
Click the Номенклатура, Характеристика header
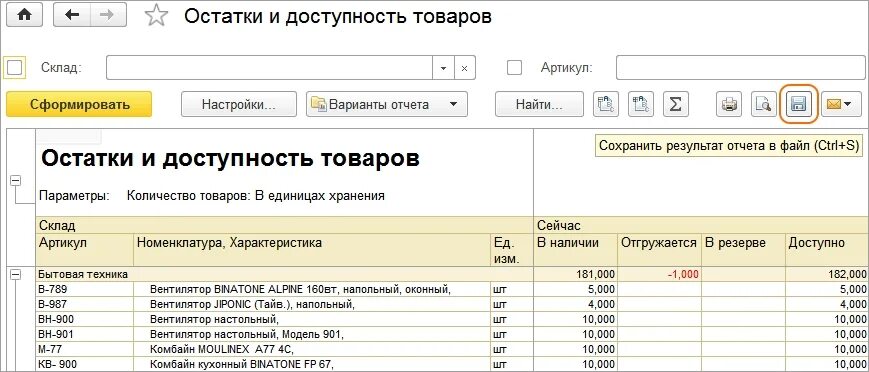312,250
